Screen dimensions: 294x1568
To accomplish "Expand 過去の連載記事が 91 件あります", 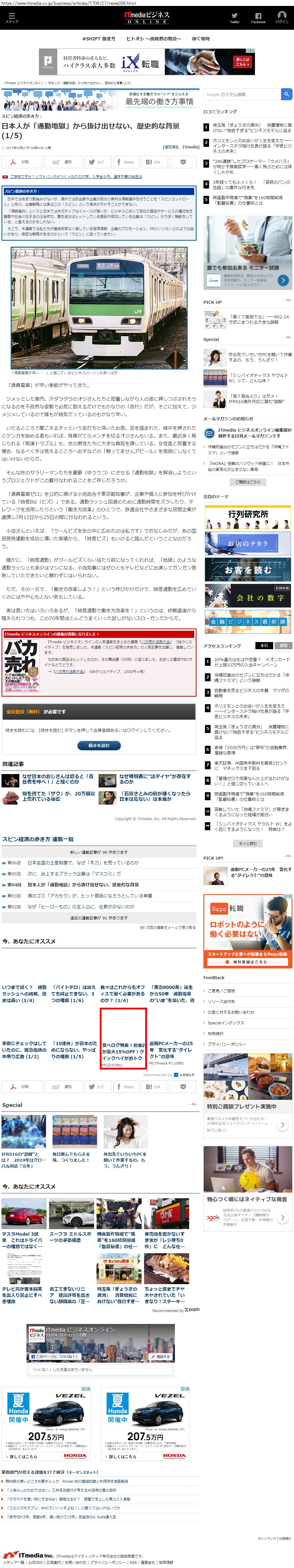I will [99, 918].
